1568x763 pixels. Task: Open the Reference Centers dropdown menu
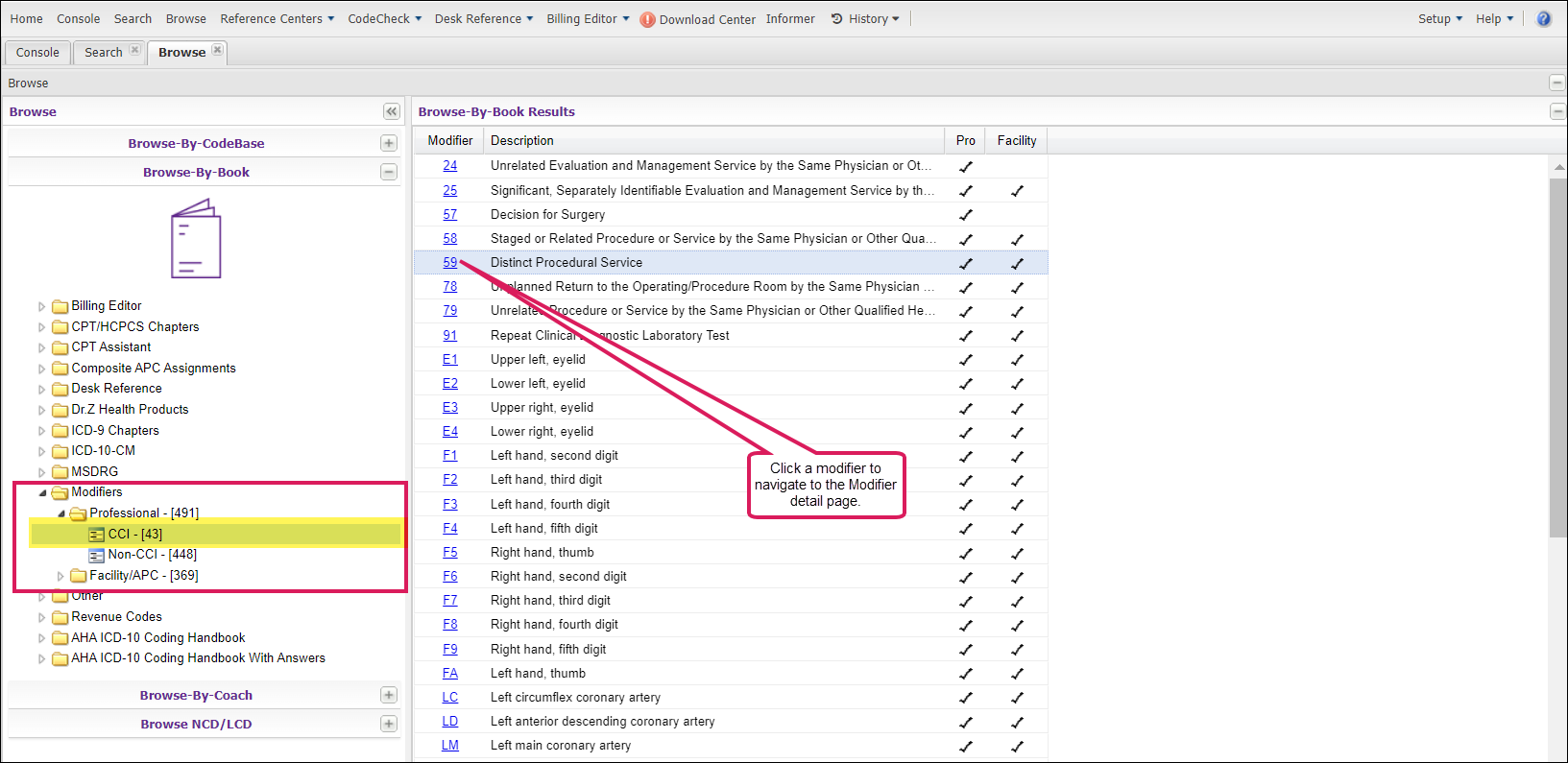277,19
